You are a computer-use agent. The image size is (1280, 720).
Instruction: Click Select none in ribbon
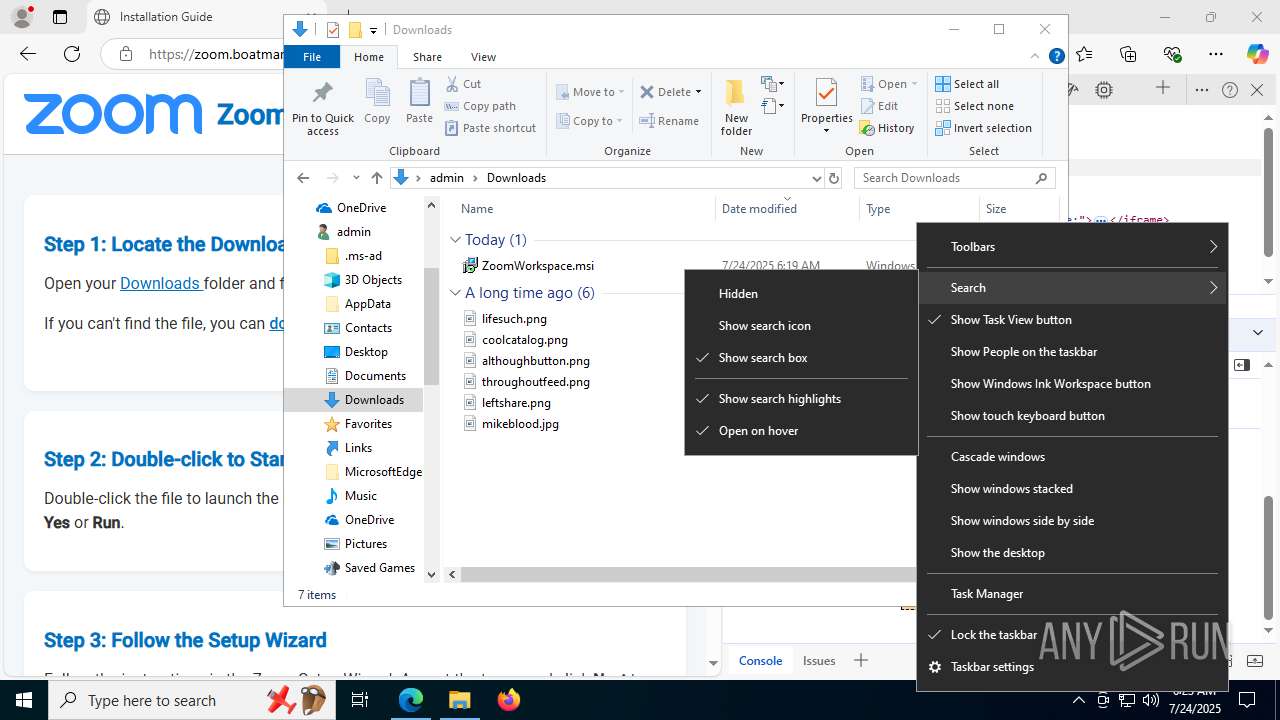tap(974, 106)
